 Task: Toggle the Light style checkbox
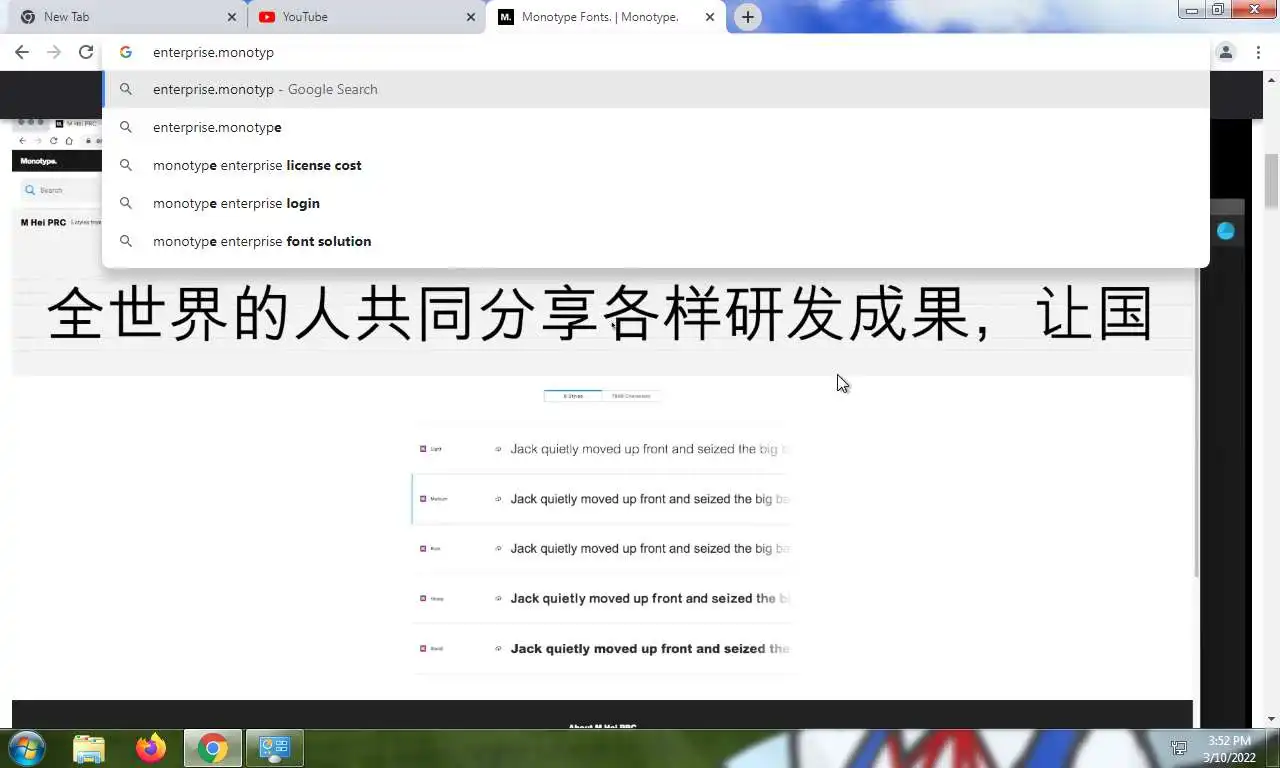point(423,449)
